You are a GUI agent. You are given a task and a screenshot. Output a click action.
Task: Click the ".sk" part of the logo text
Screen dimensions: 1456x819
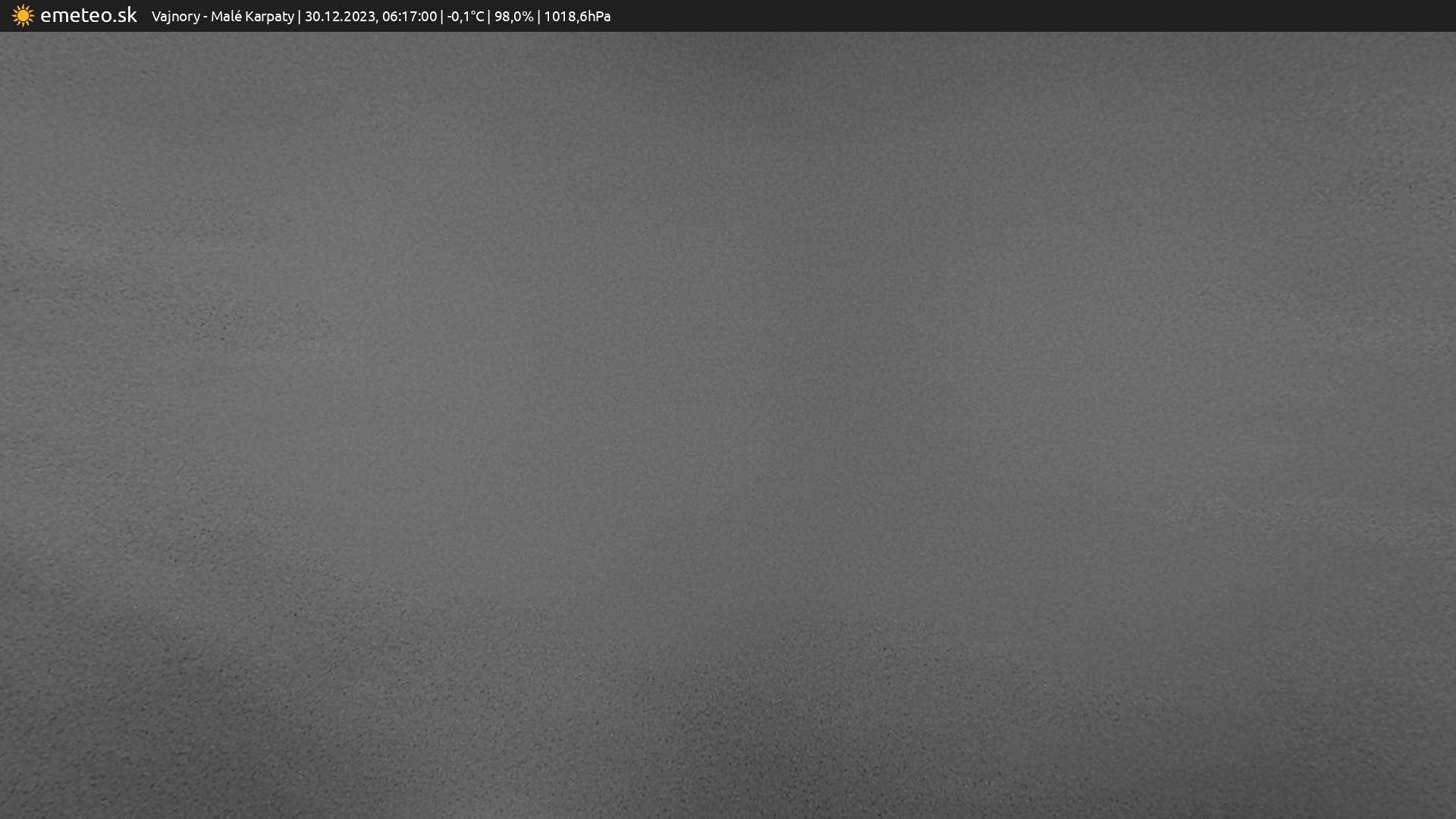pyautogui.click(x=125, y=16)
